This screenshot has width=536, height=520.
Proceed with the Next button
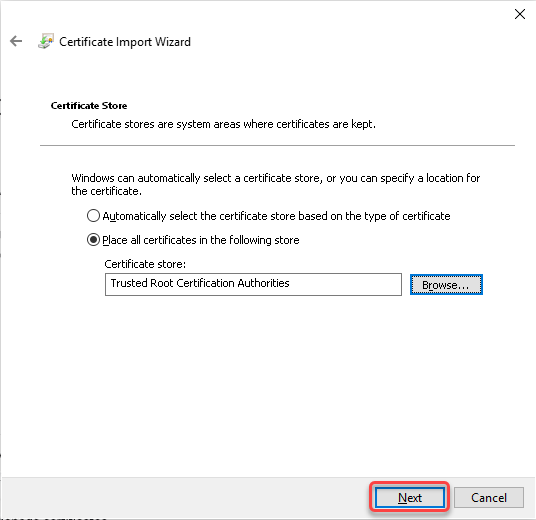410,497
